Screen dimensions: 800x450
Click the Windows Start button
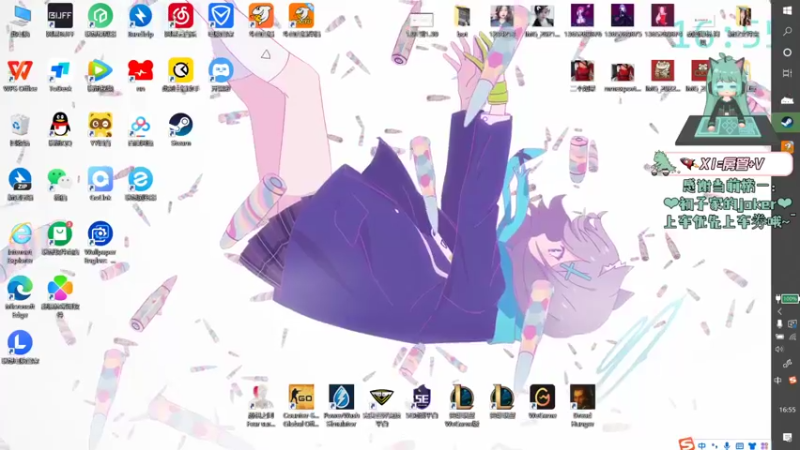coord(787,11)
